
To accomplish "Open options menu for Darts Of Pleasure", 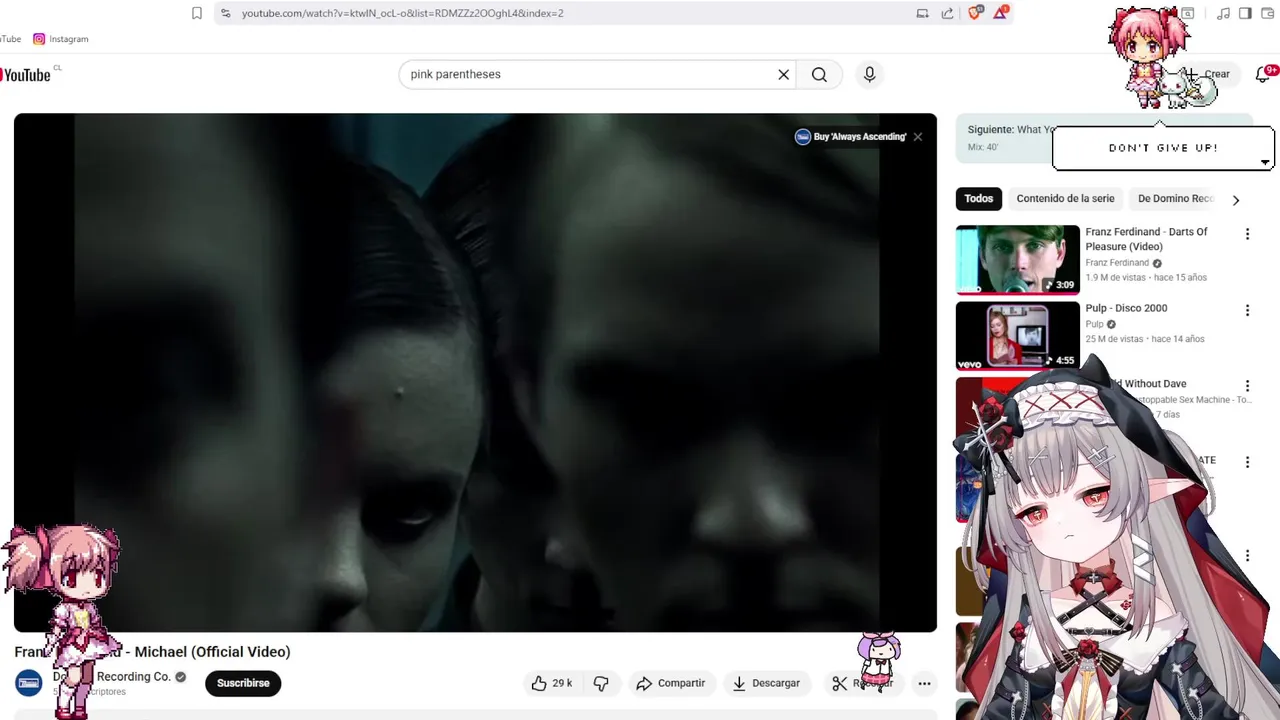I will pyautogui.click(x=1247, y=234).
